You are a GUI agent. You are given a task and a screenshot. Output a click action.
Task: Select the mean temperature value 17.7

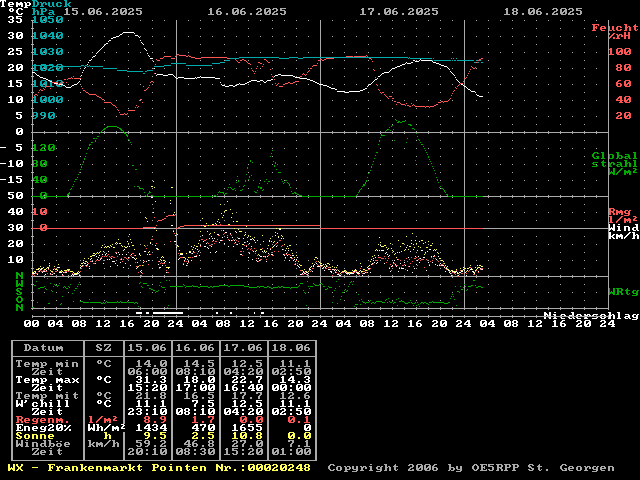click(x=247, y=396)
